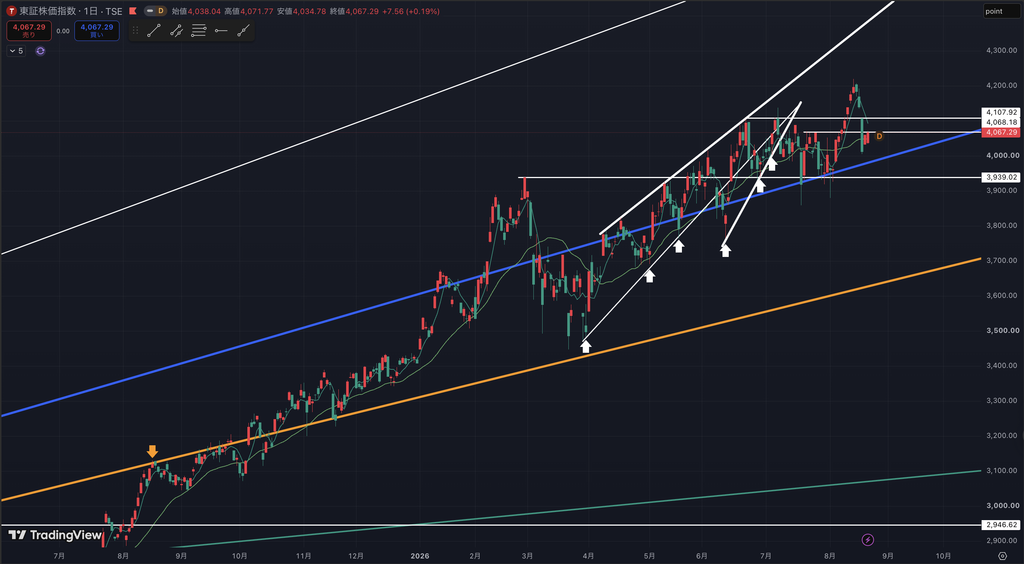Screen dimensions: 1024x564
Task: Open symbol title 東証株価指数 · 1日 · TSE
Action: coord(71,11)
